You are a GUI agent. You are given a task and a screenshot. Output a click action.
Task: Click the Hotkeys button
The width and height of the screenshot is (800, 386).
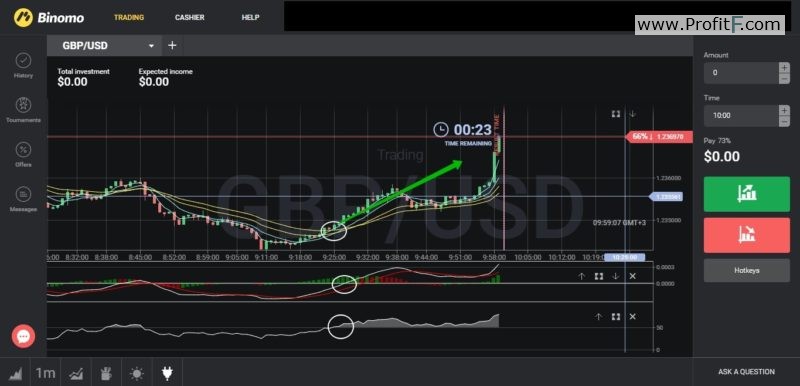pos(747,270)
